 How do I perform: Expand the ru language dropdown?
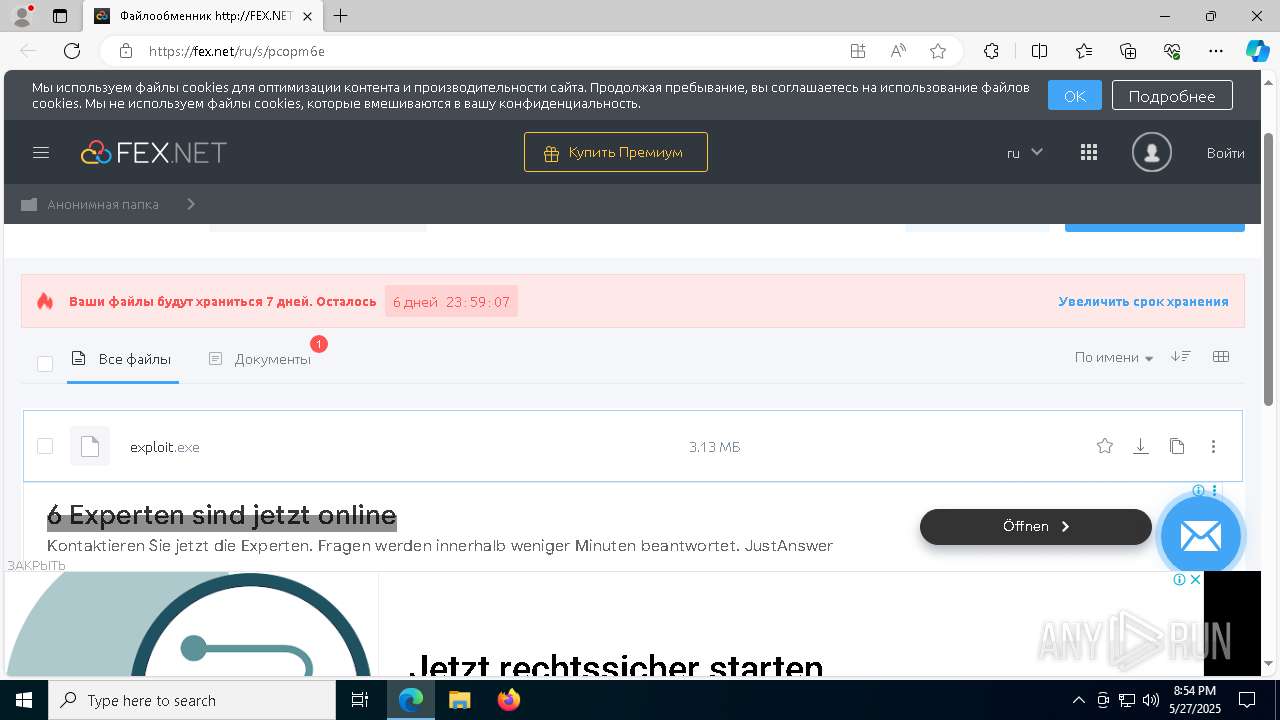point(1025,153)
